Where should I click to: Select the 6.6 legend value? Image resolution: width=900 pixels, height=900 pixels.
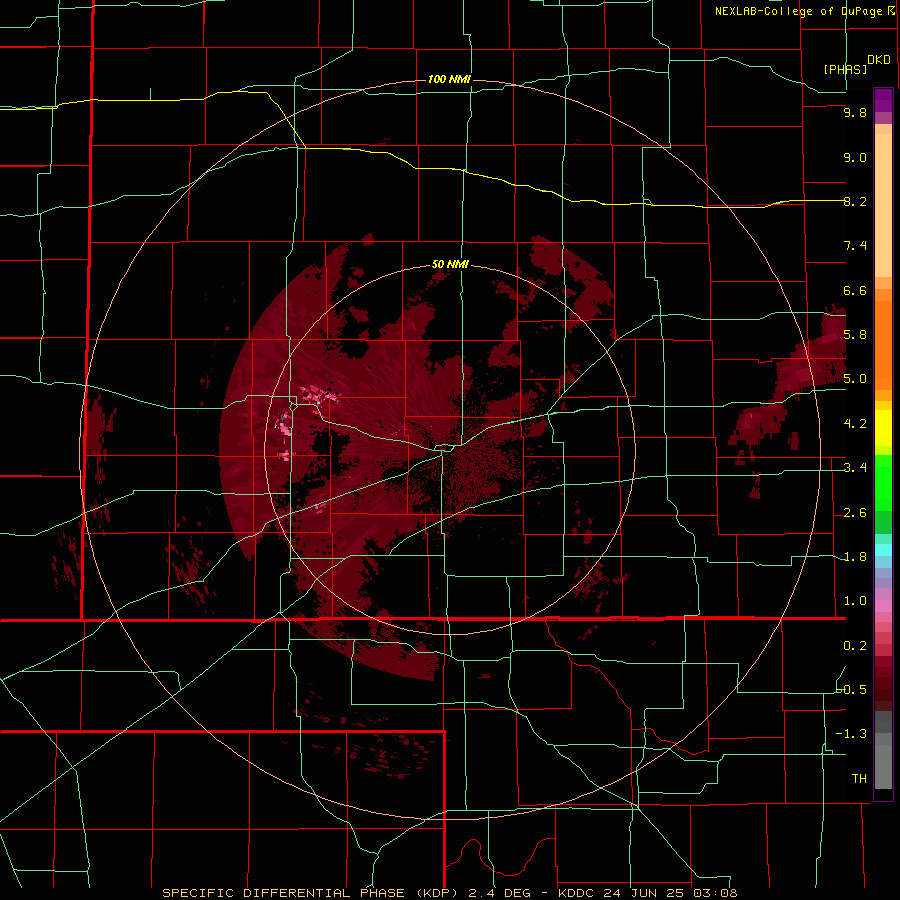tap(855, 290)
